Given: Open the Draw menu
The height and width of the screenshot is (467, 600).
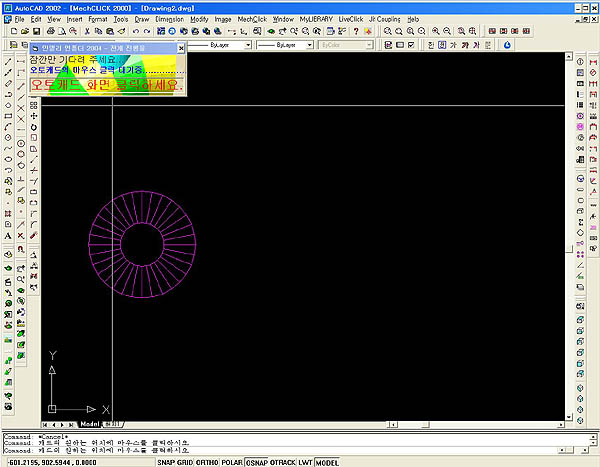Looking at the screenshot, I should pos(142,19).
